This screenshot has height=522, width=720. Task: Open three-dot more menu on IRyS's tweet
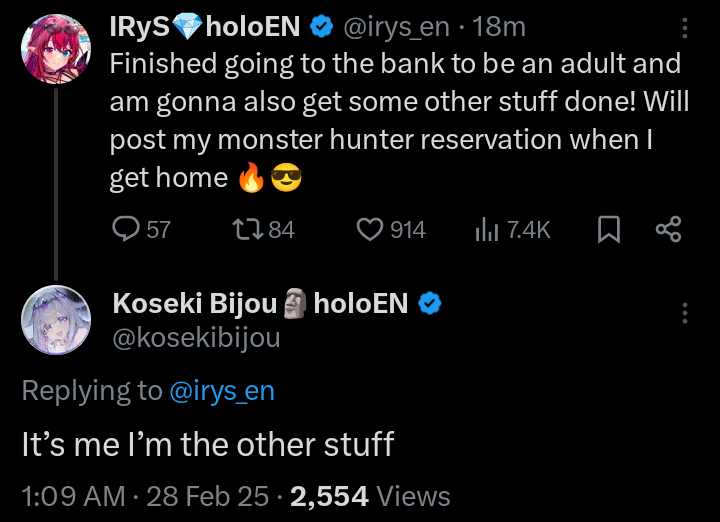pyautogui.click(x=685, y=28)
